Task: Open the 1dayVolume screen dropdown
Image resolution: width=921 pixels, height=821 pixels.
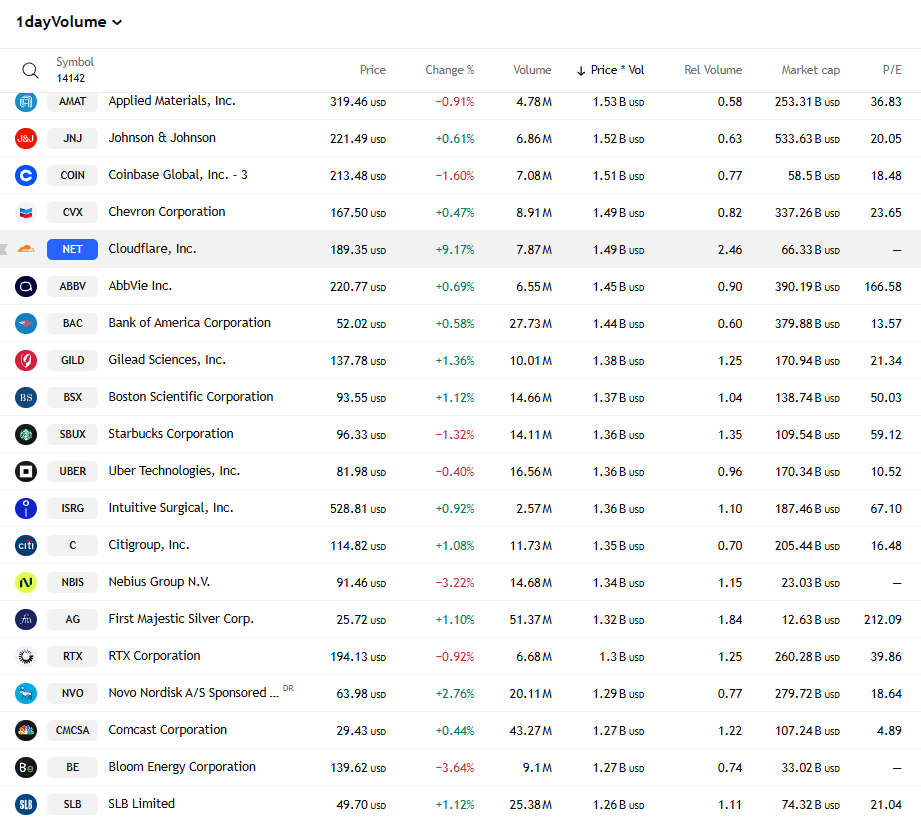Action: [69, 22]
